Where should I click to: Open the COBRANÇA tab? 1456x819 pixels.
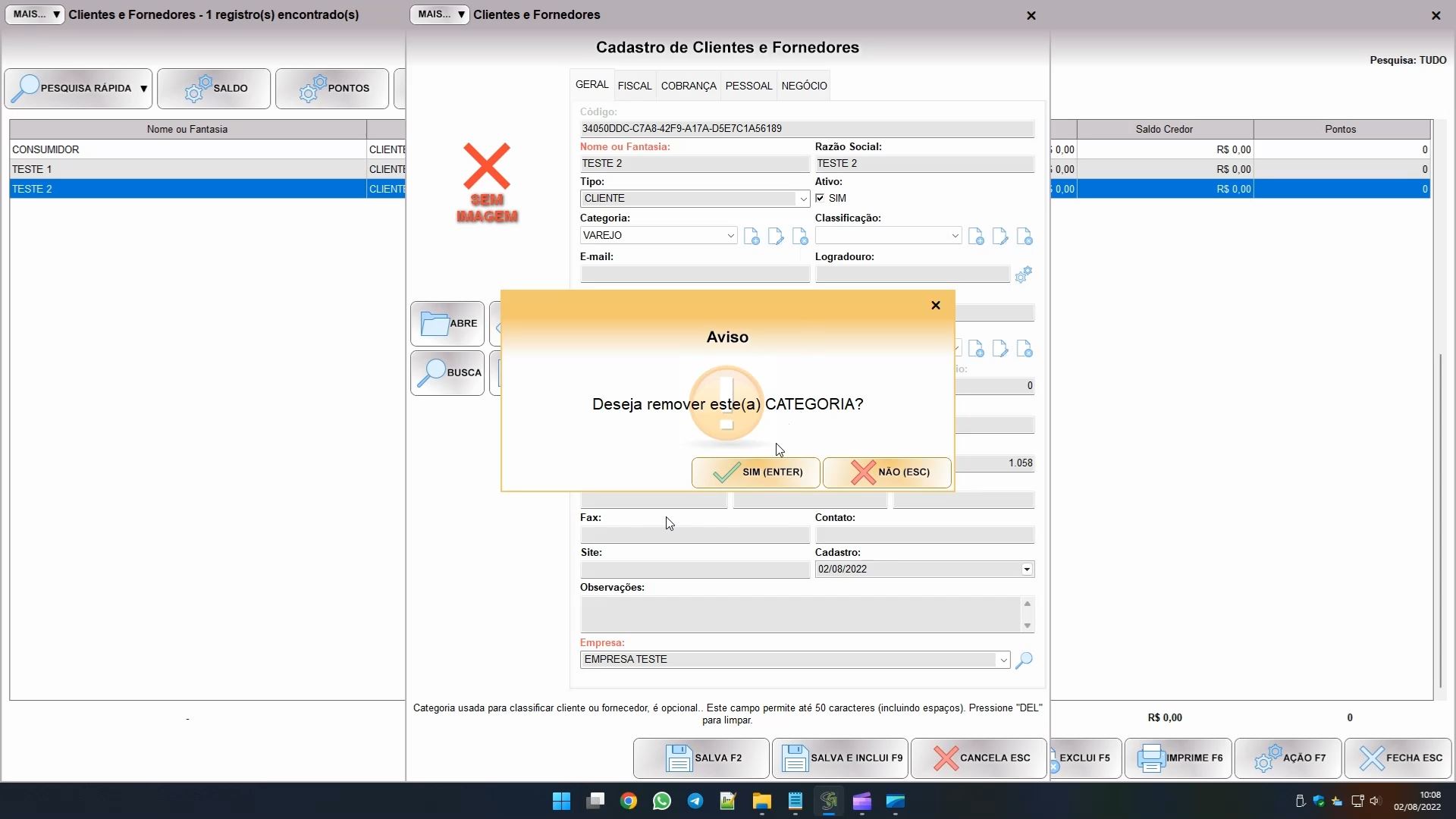688,86
